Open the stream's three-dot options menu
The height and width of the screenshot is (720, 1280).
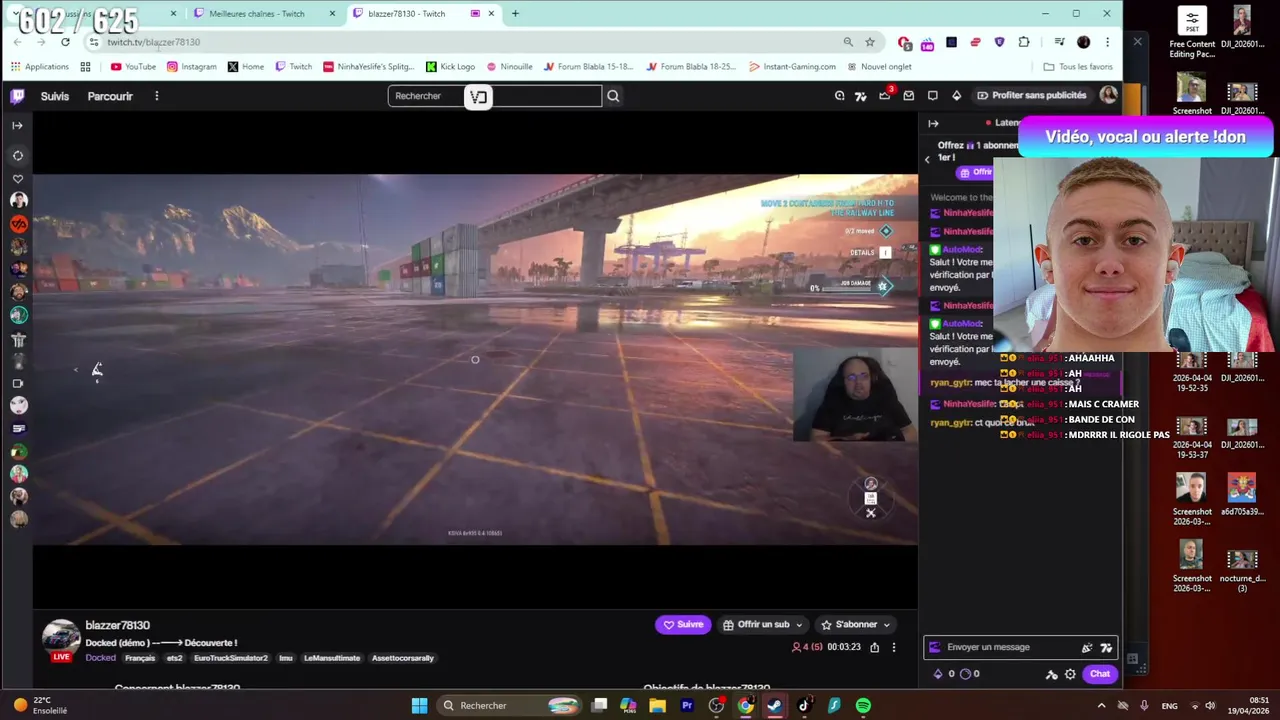click(894, 647)
